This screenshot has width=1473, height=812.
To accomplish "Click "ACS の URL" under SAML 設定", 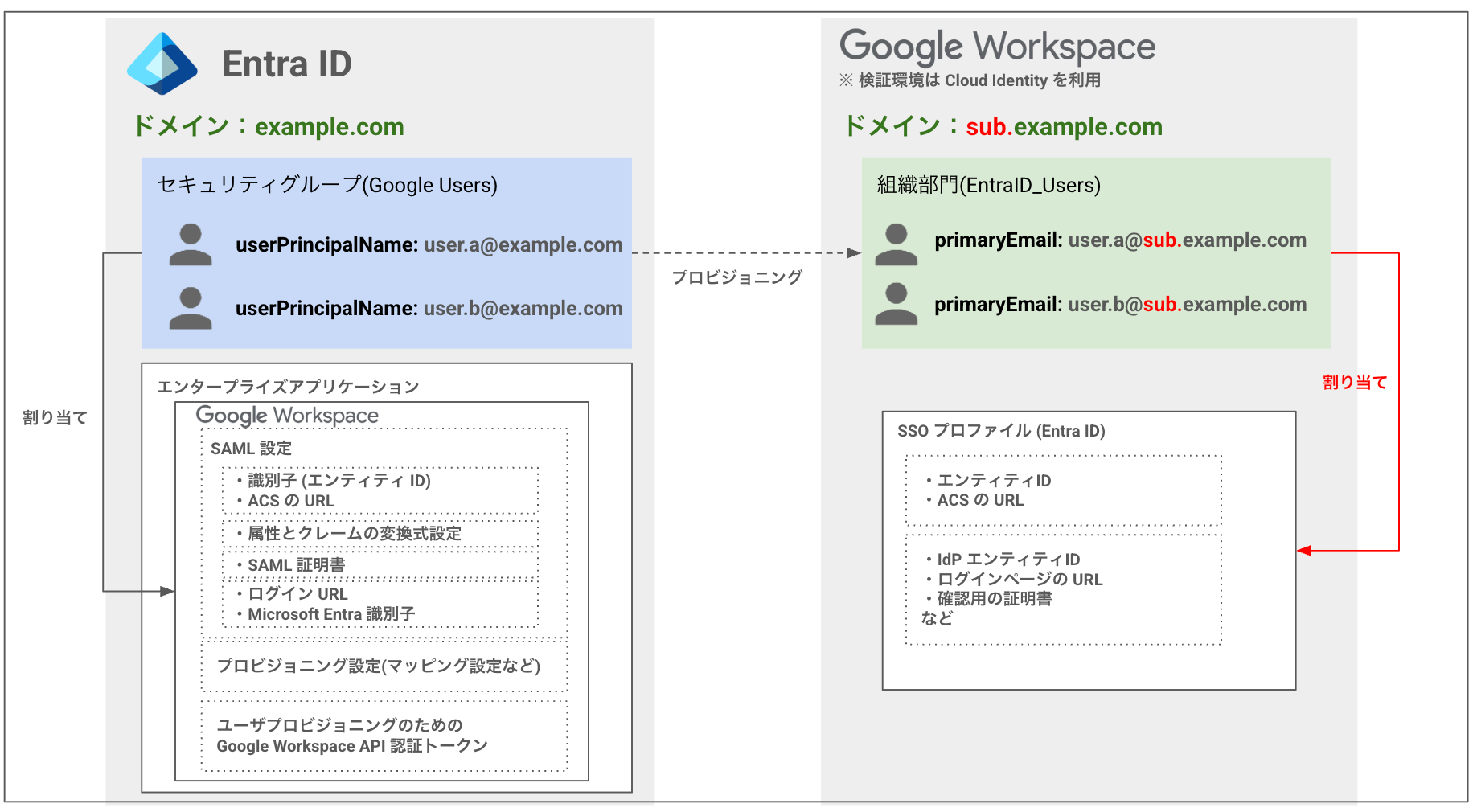I will tap(291, 501).
